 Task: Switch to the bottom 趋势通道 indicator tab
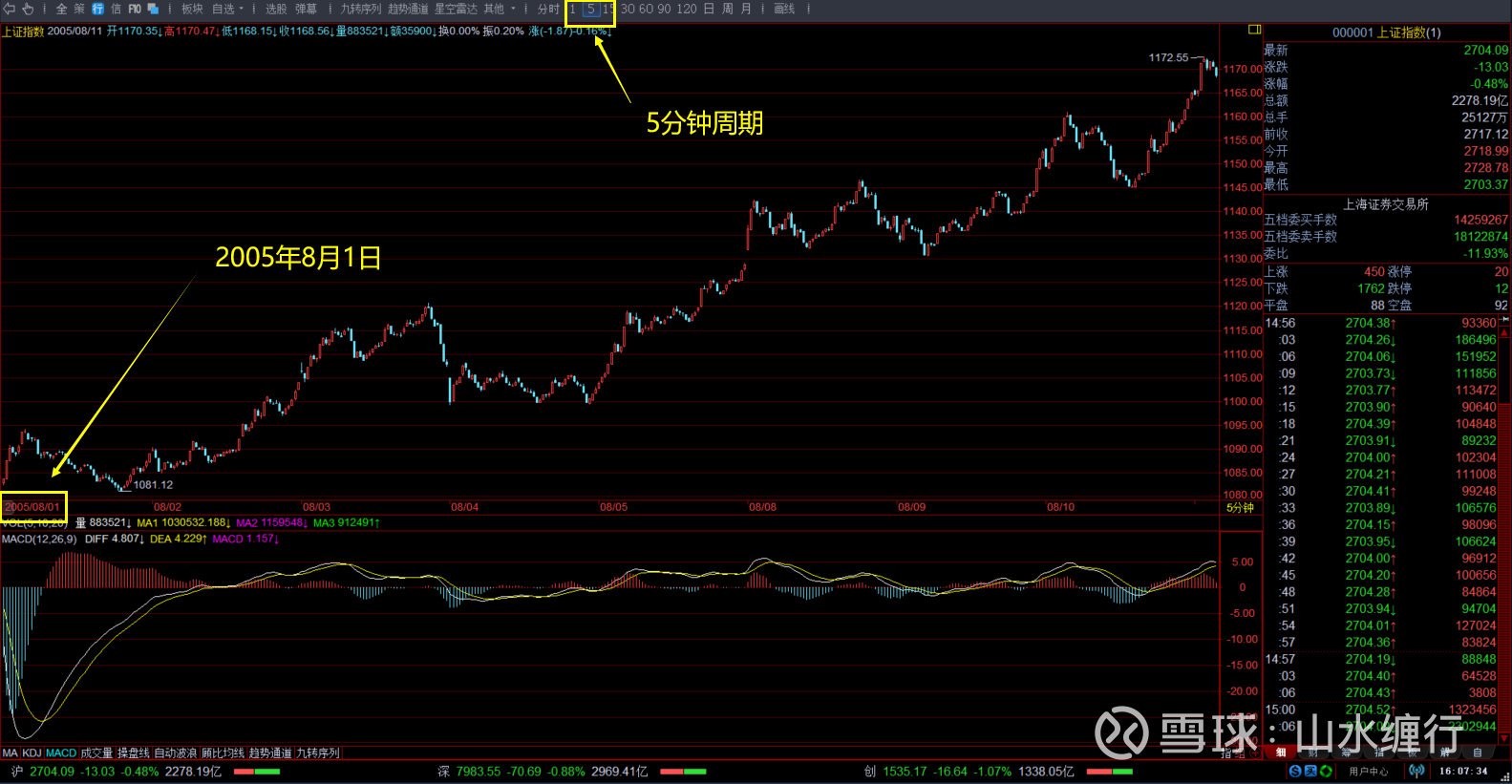tap(270, 752)
